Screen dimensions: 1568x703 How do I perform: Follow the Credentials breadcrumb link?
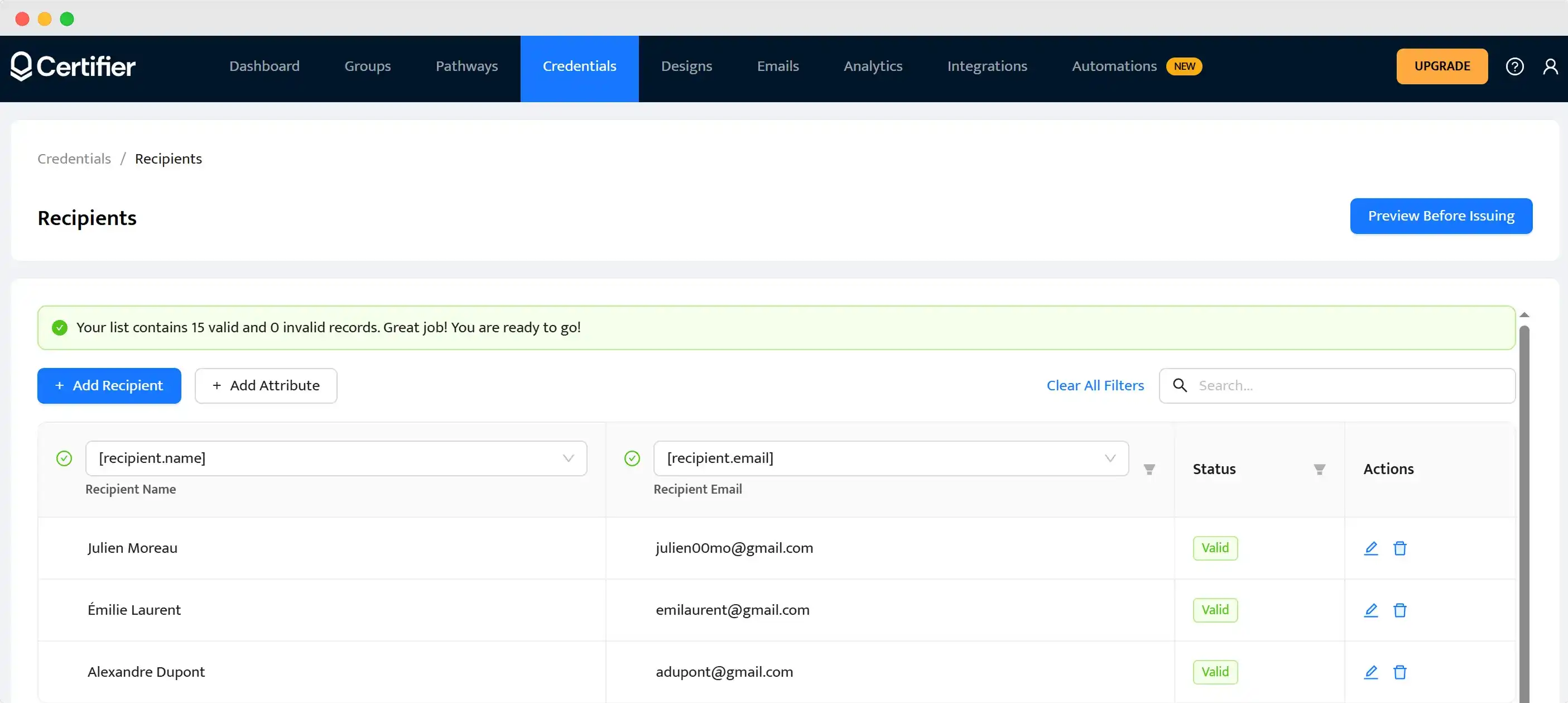[74, 159]
